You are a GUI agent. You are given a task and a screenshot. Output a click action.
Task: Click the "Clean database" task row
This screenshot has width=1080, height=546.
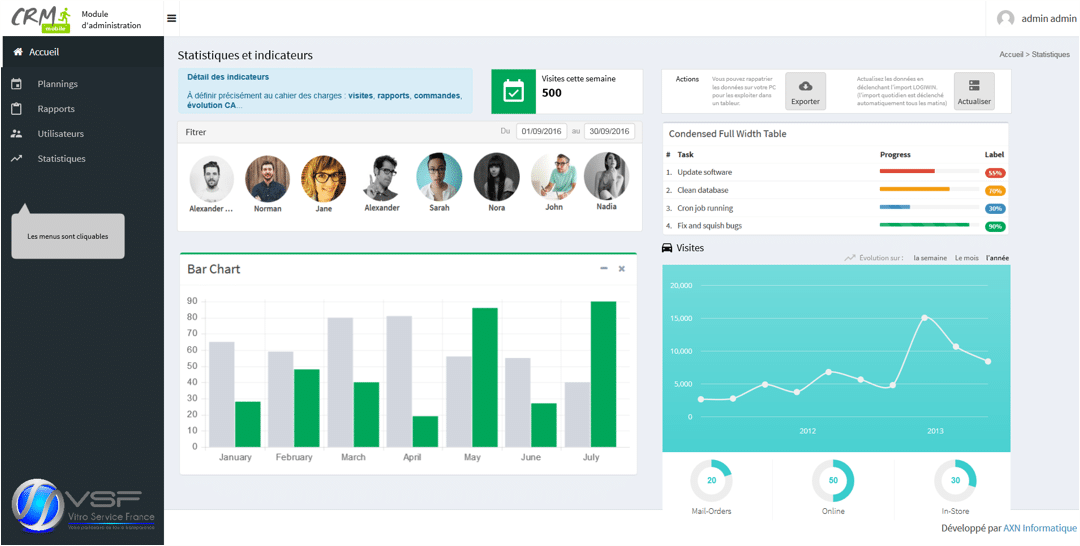(x=835, y=190)
